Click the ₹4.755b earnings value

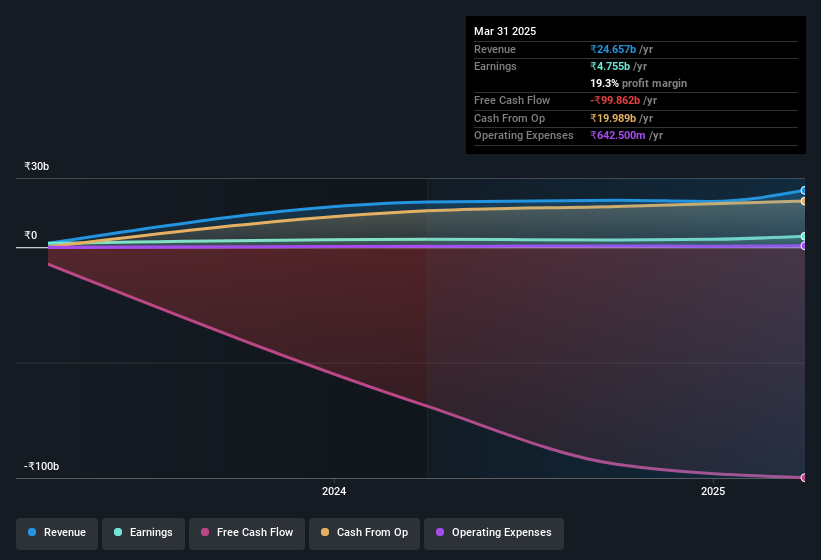click(x=610, y=66)
